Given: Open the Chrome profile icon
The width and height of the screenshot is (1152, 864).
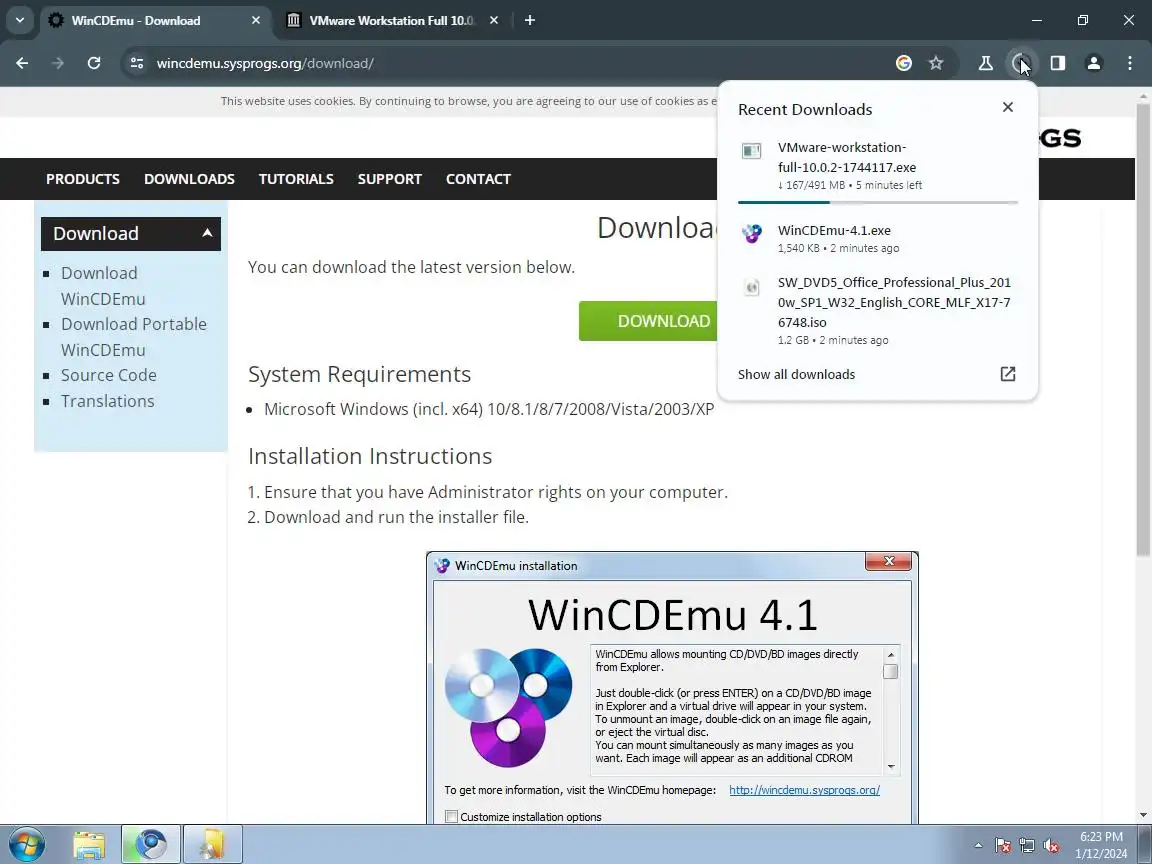Looking at the screenshot, I should [1093, 63].
